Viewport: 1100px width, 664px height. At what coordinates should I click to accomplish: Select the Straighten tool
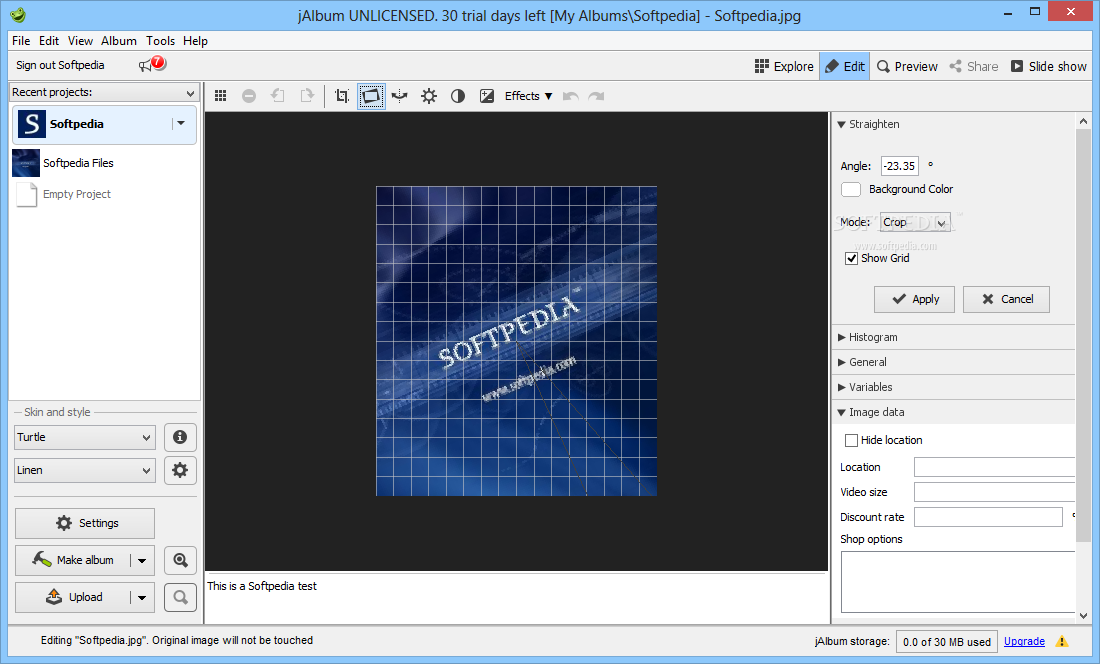point(371,96)
